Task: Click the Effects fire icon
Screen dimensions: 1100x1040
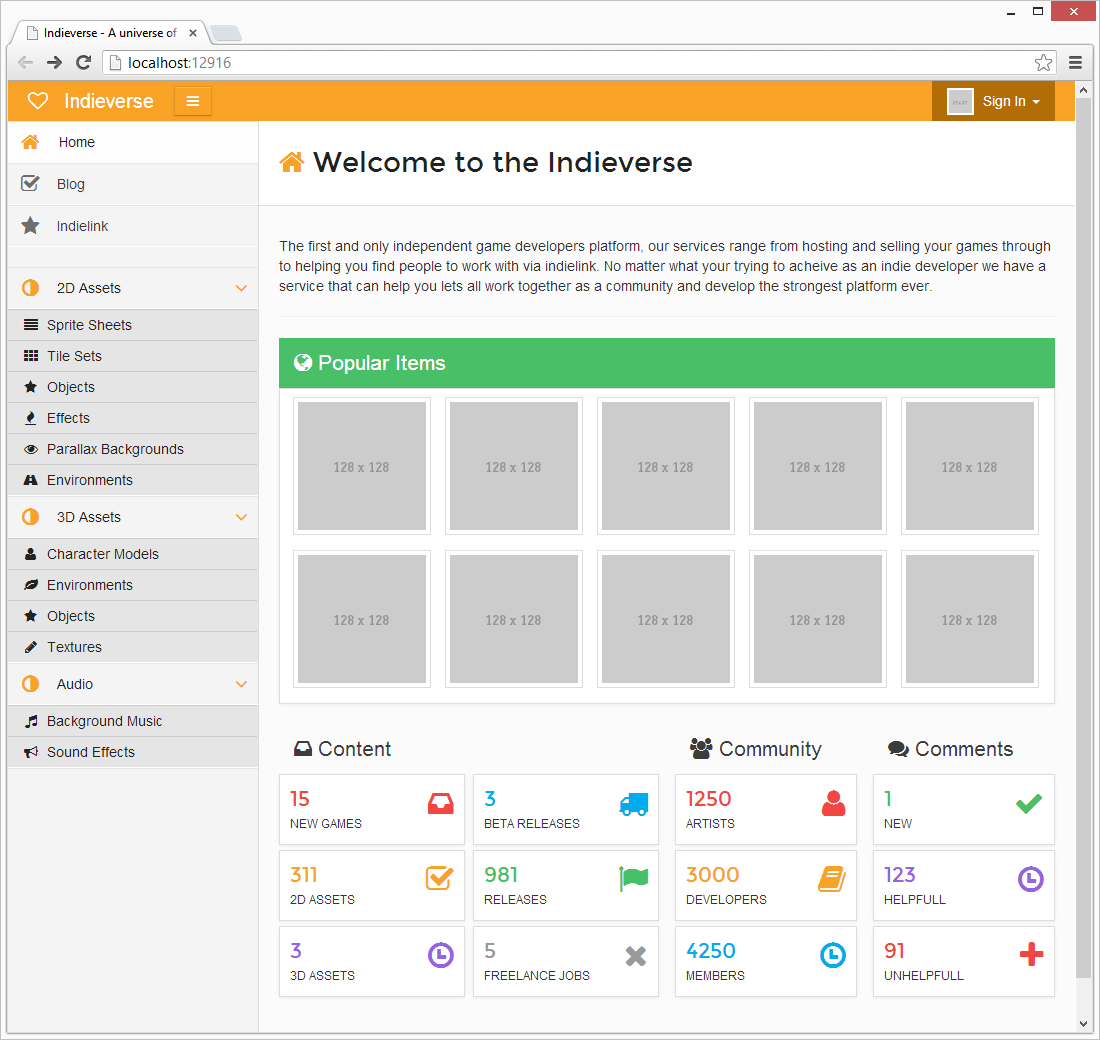Action: click(31, 418)
